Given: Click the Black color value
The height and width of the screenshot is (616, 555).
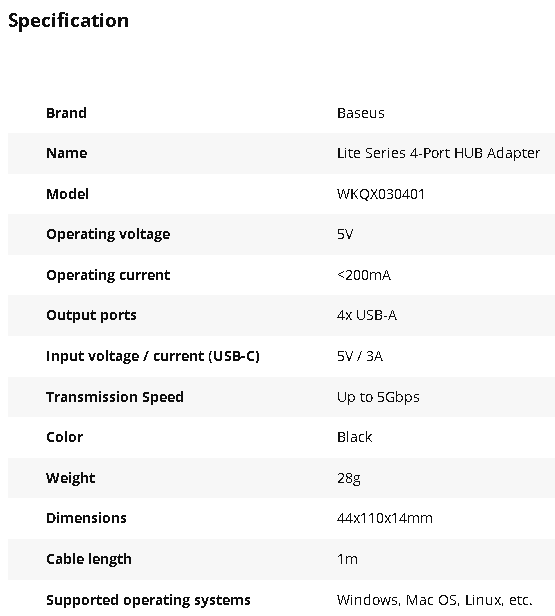Looking at the screenshot, I should 355,437.
